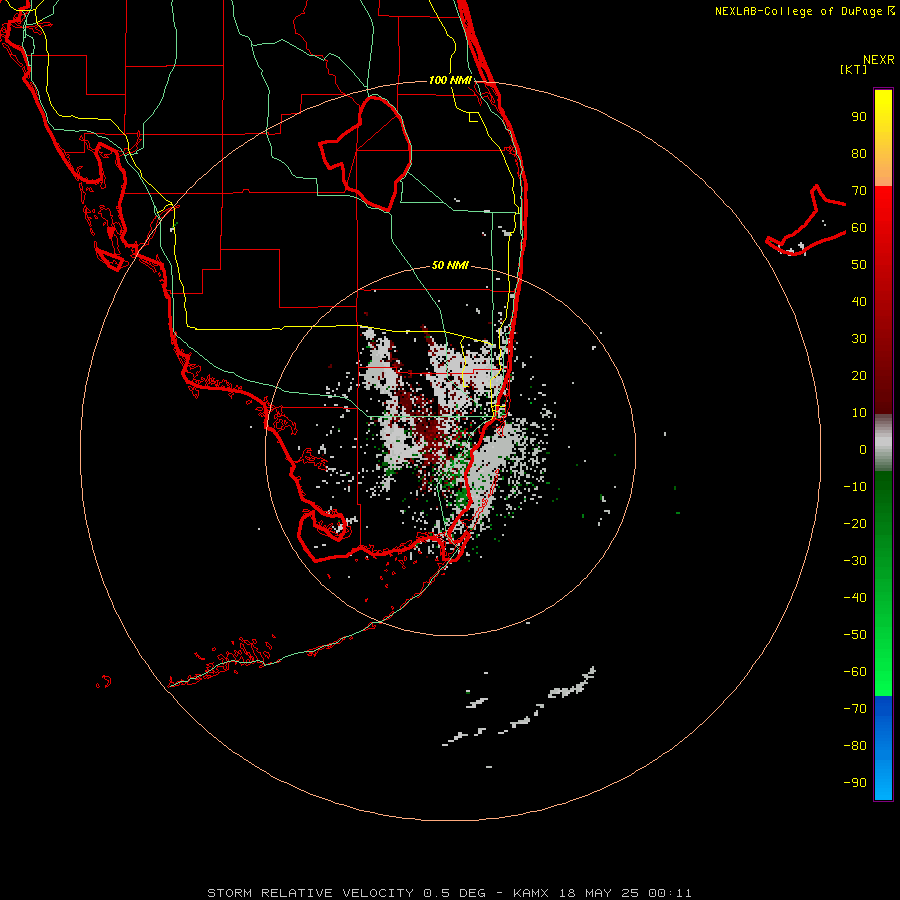900x900 pixels.
Task: Click the 40 value on velocity scale
Action: point(859,301)
